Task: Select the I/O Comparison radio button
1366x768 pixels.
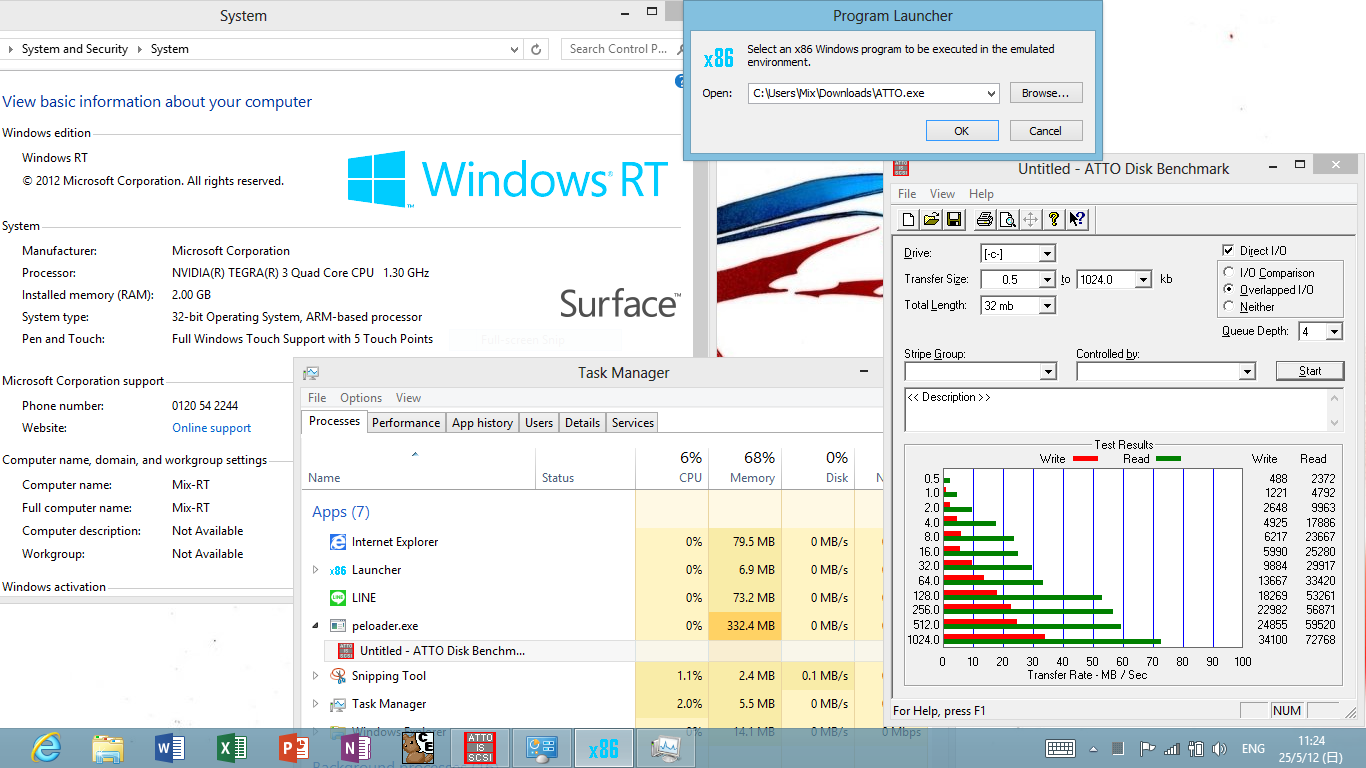Action: coord(1228,272)
